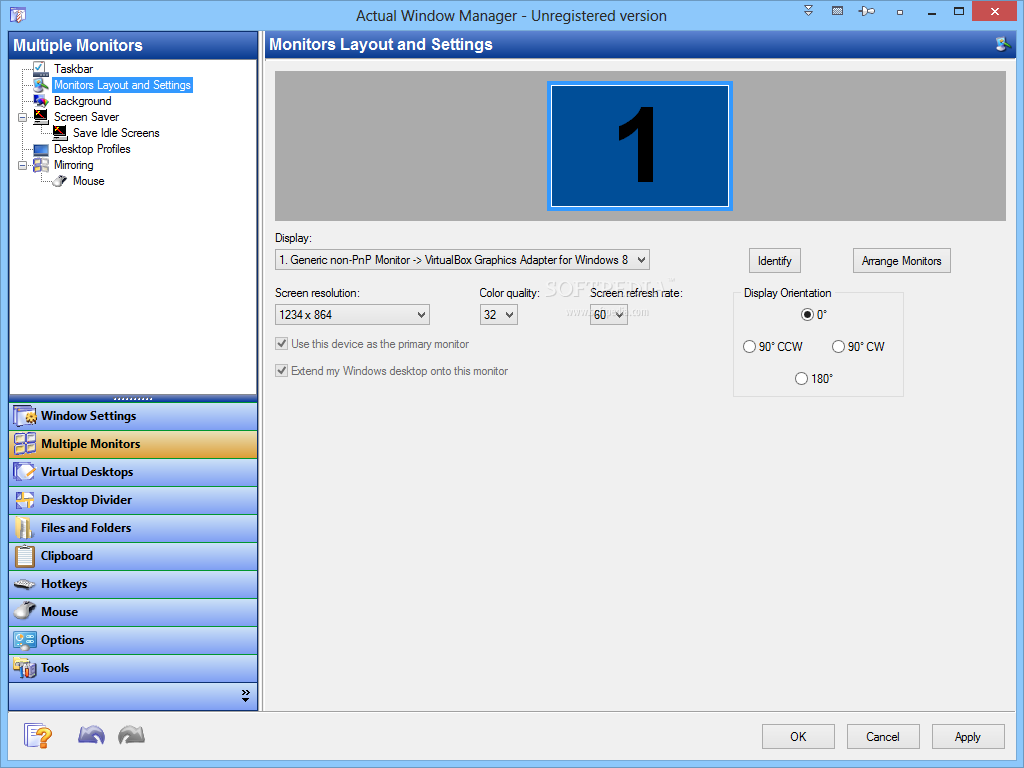This screenshot has width=1024, height=768.
Task: Select the 180° orientation option
Action: coord(801,379)
